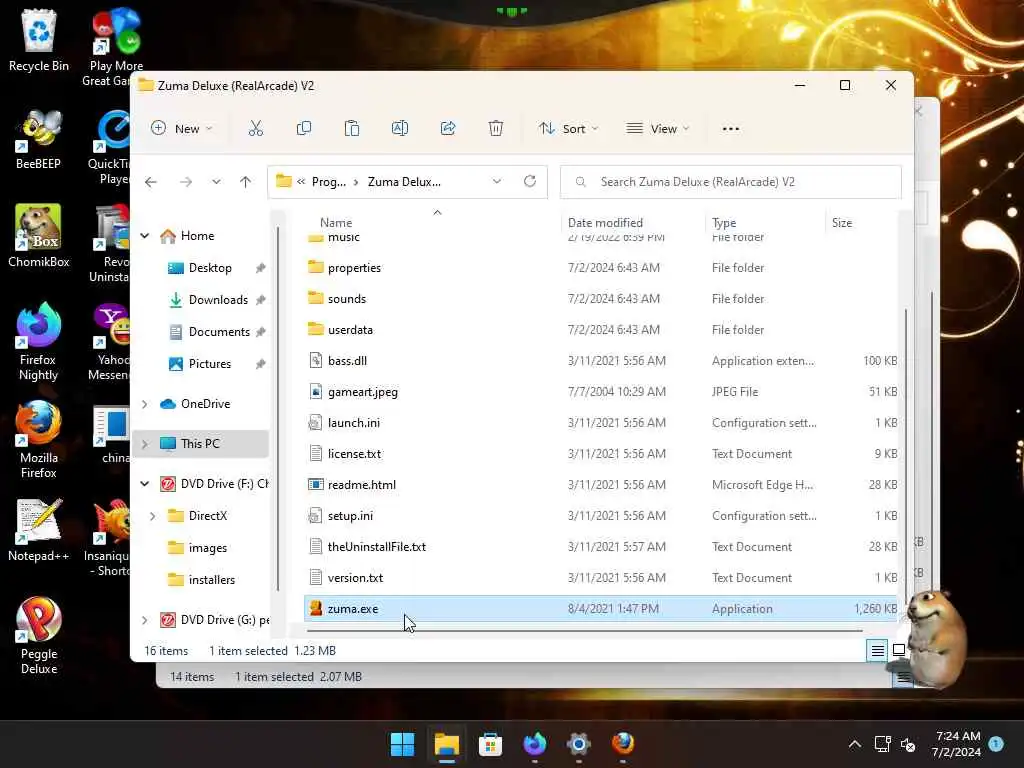This screenshot has height=768, width=1024.
Task: Click the search box for Zuma Deluxe
Action: coord(731,182)
